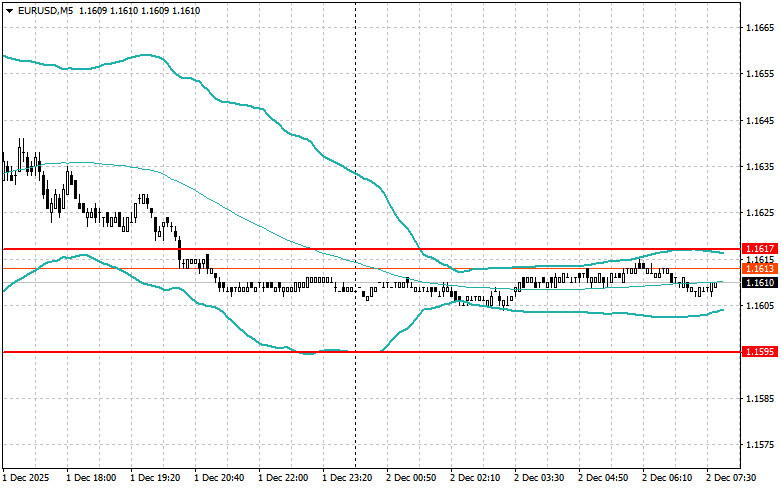Click the 2 Dec 03:30 time axis label
This screenshot has width=781, height=489.
pos(539,478)
